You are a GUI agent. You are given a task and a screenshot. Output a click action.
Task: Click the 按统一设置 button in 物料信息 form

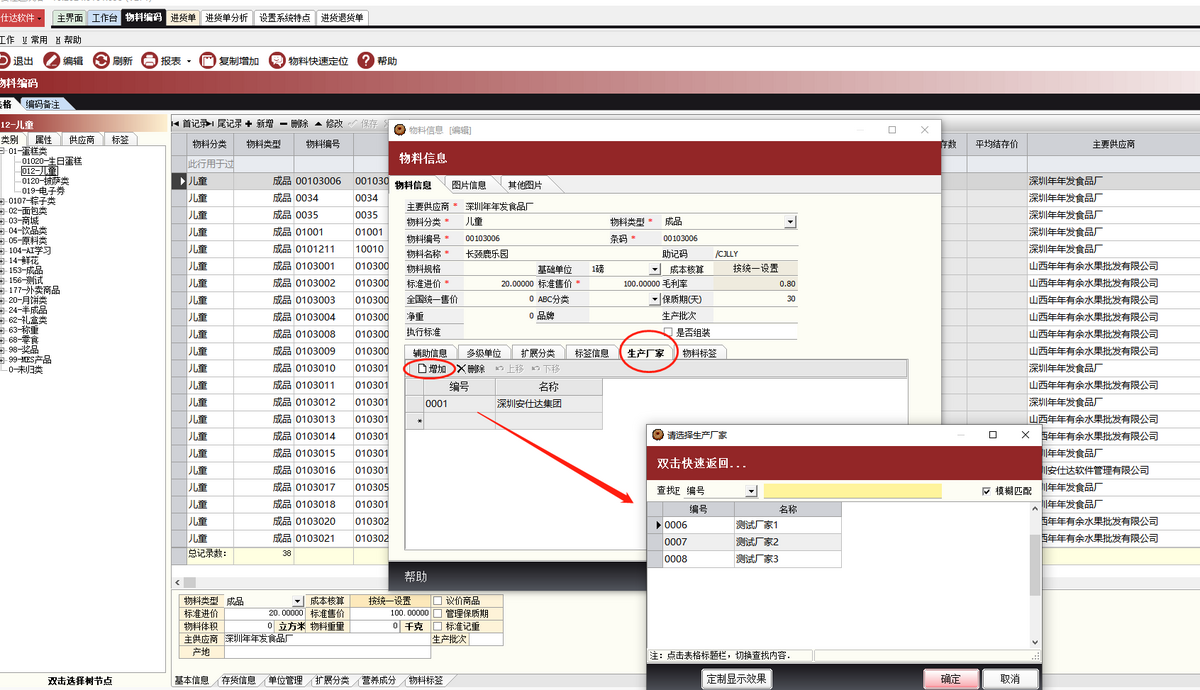[755, 269]
